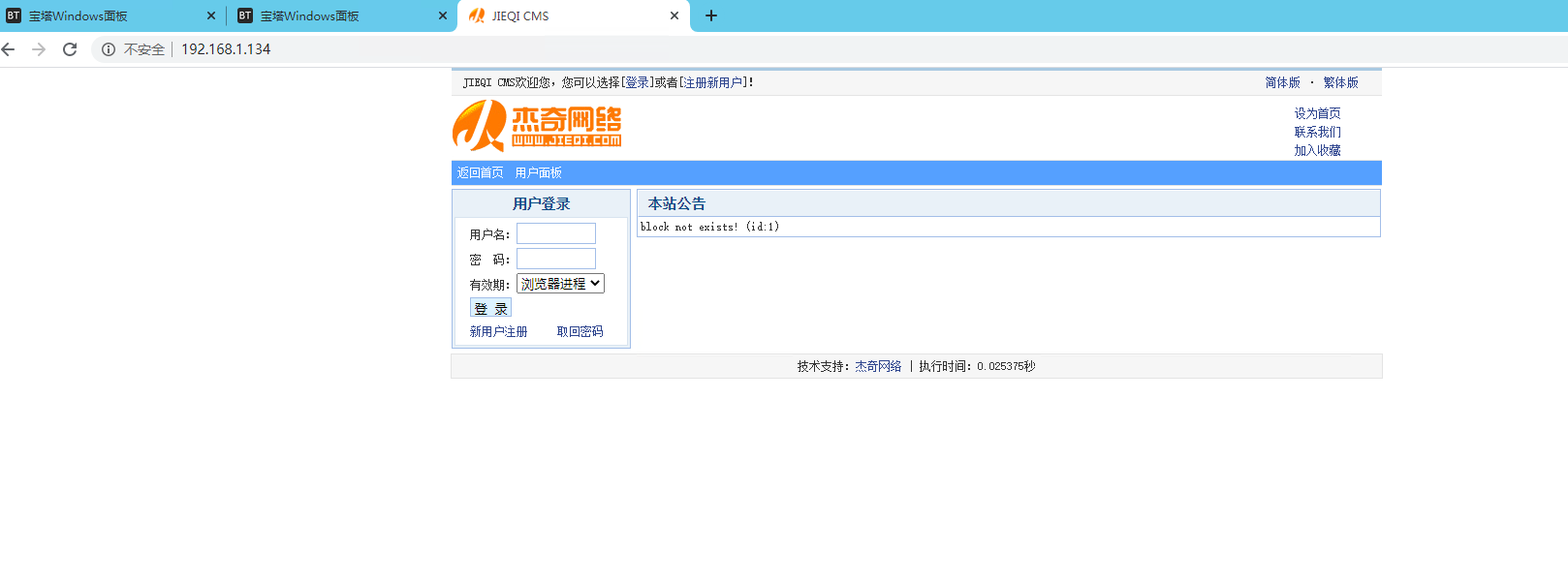
Task: Click the 用户名 input field
Action: pyautogui.click(x=556, y=233)
